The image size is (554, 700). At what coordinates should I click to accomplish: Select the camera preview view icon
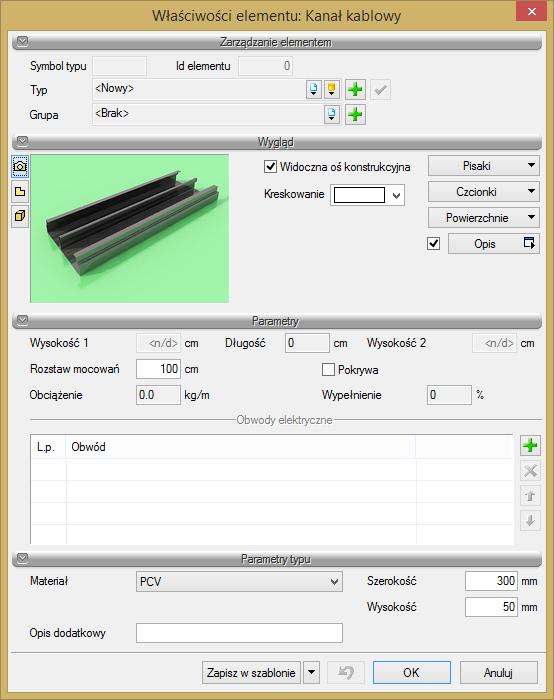[20, 166]
